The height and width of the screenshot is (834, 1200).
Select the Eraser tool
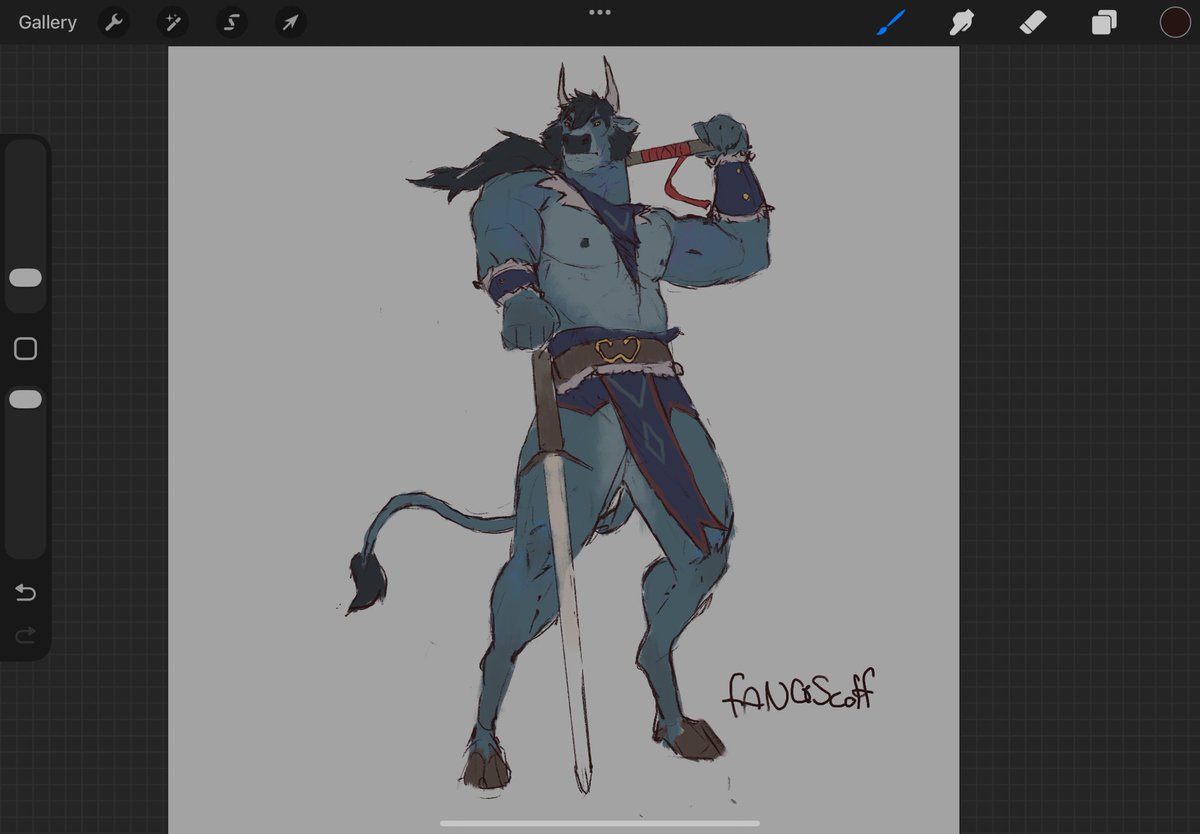(x=1032, y=22)
